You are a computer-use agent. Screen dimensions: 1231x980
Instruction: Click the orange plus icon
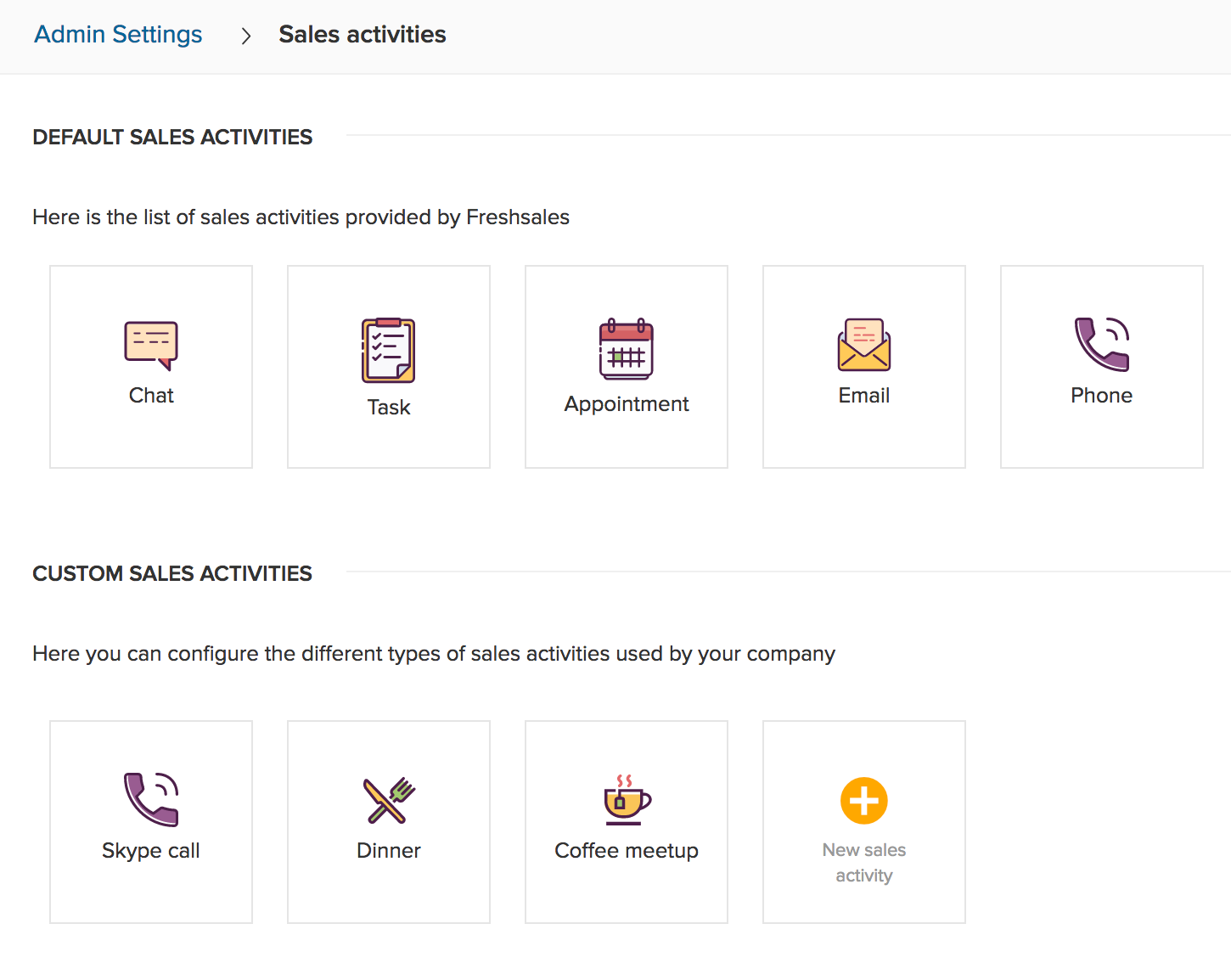(x=864, y=801)
